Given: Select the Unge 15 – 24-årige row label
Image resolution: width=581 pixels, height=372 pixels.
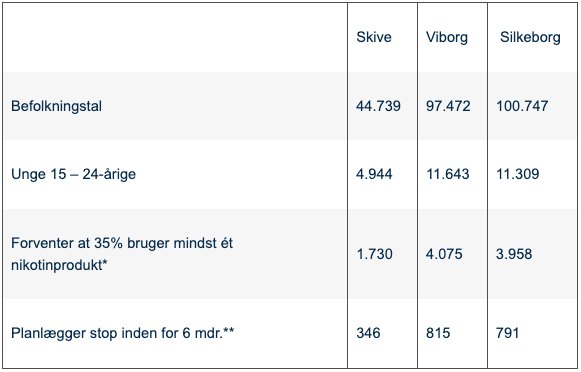Looking at the screenshot, I should click(73, 174).
